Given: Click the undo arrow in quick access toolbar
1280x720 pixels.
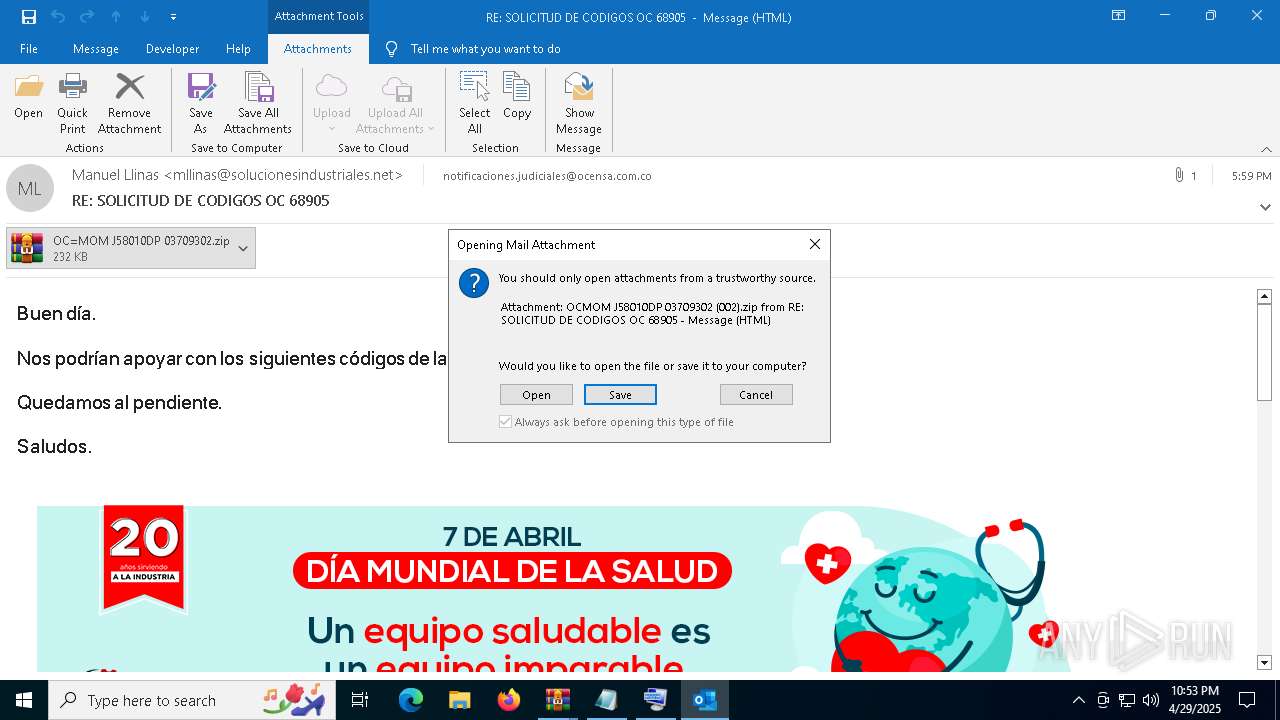Looking at the screenshot, I should (58, 17).
